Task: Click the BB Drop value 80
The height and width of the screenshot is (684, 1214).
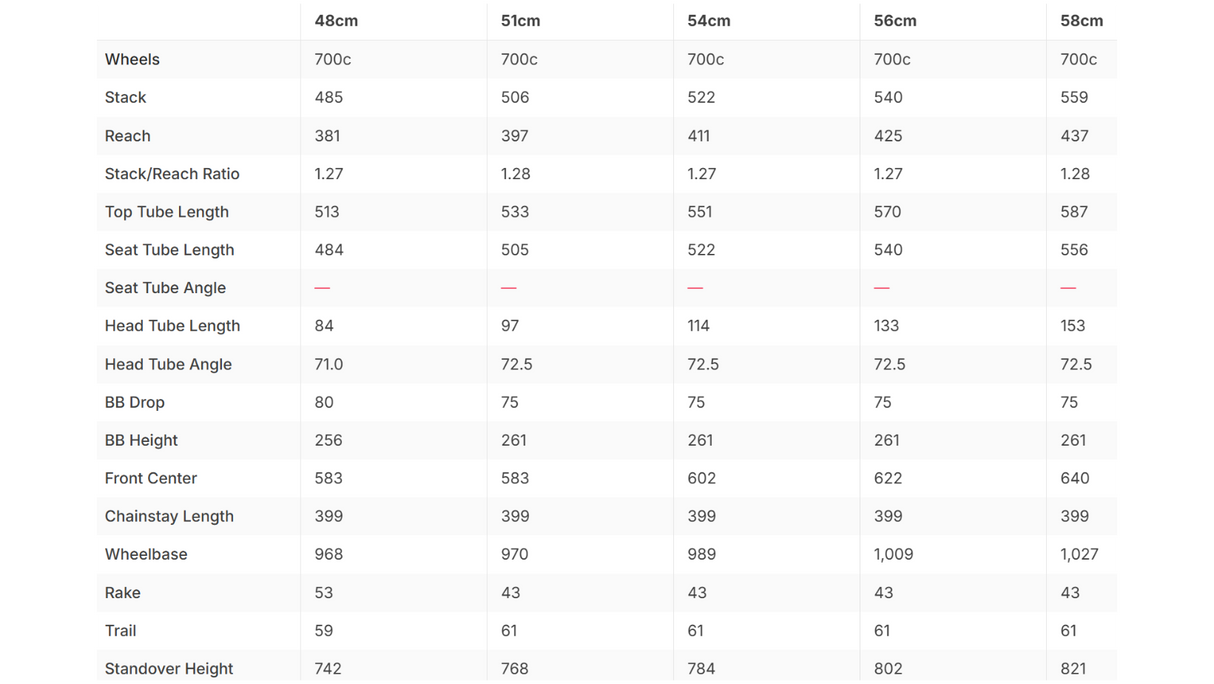Action: click(x=324, y=402)
